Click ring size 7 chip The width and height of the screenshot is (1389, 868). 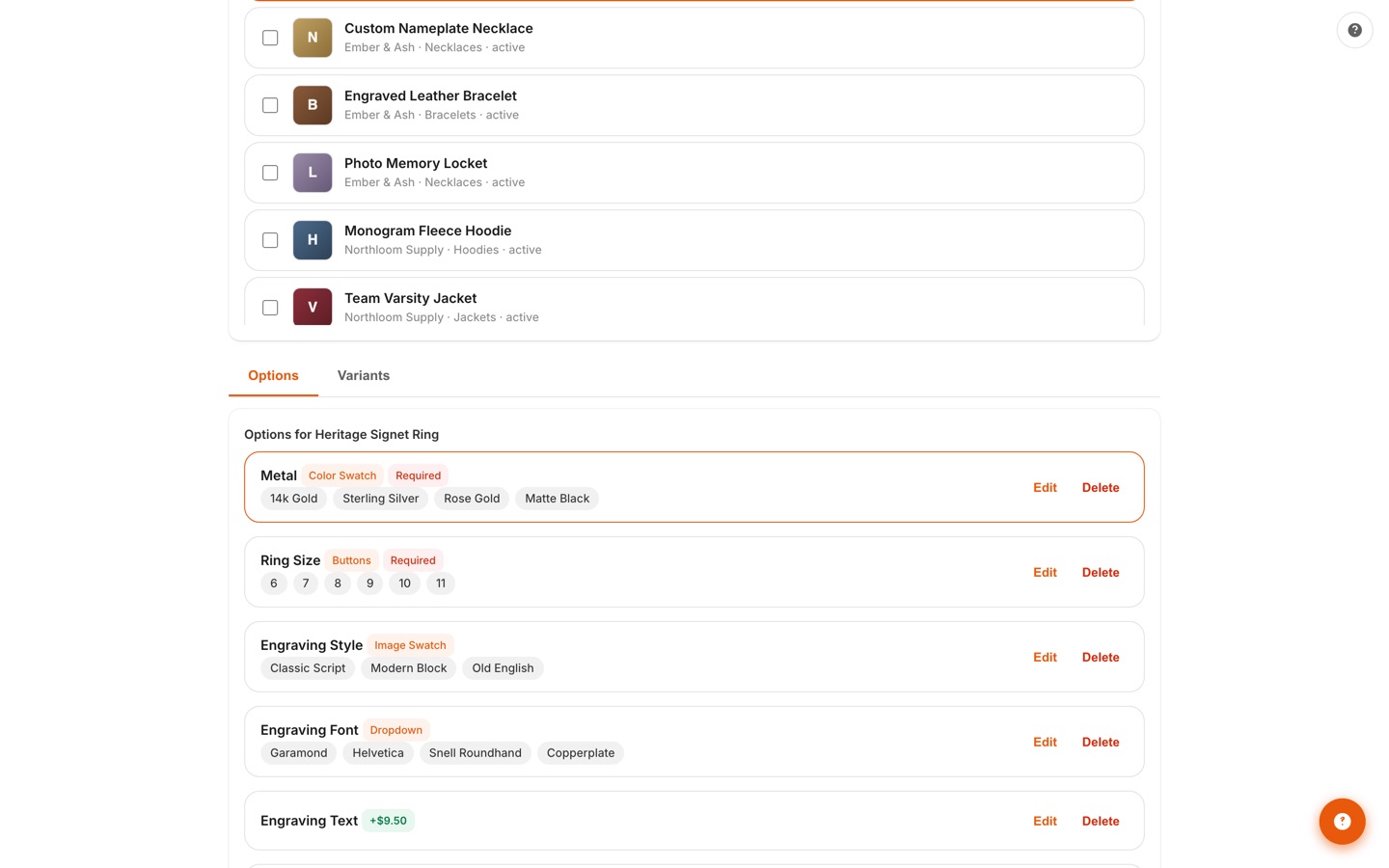[x=306, y=583]
